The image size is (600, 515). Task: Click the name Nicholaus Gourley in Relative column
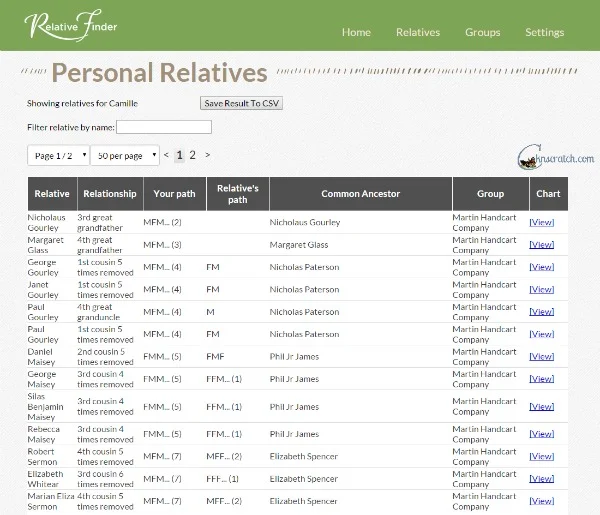click(46, 222)
